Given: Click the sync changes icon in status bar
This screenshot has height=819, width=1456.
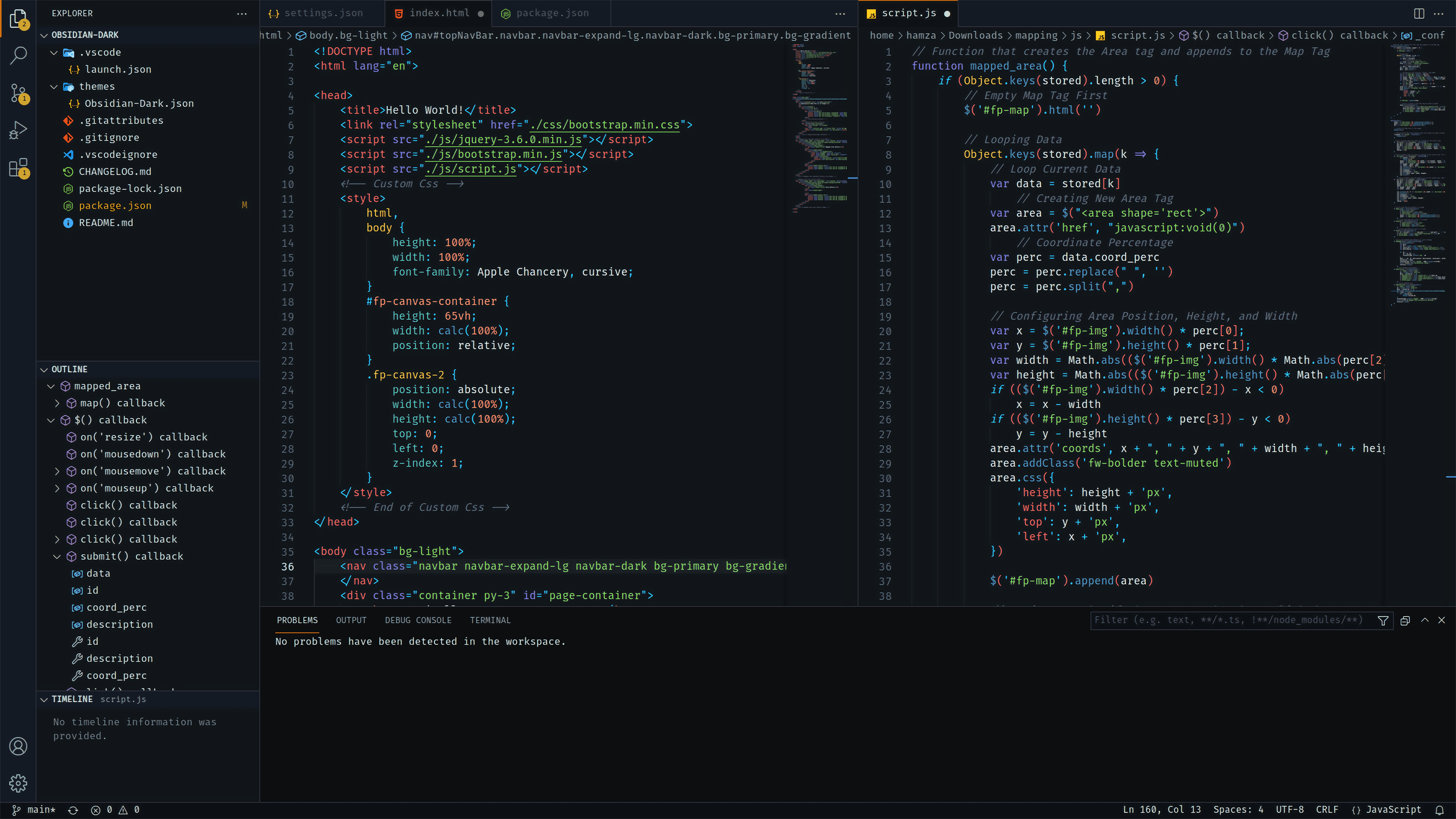Looking at the screenshot, I should pyautogui.click(x=73, y=810).
